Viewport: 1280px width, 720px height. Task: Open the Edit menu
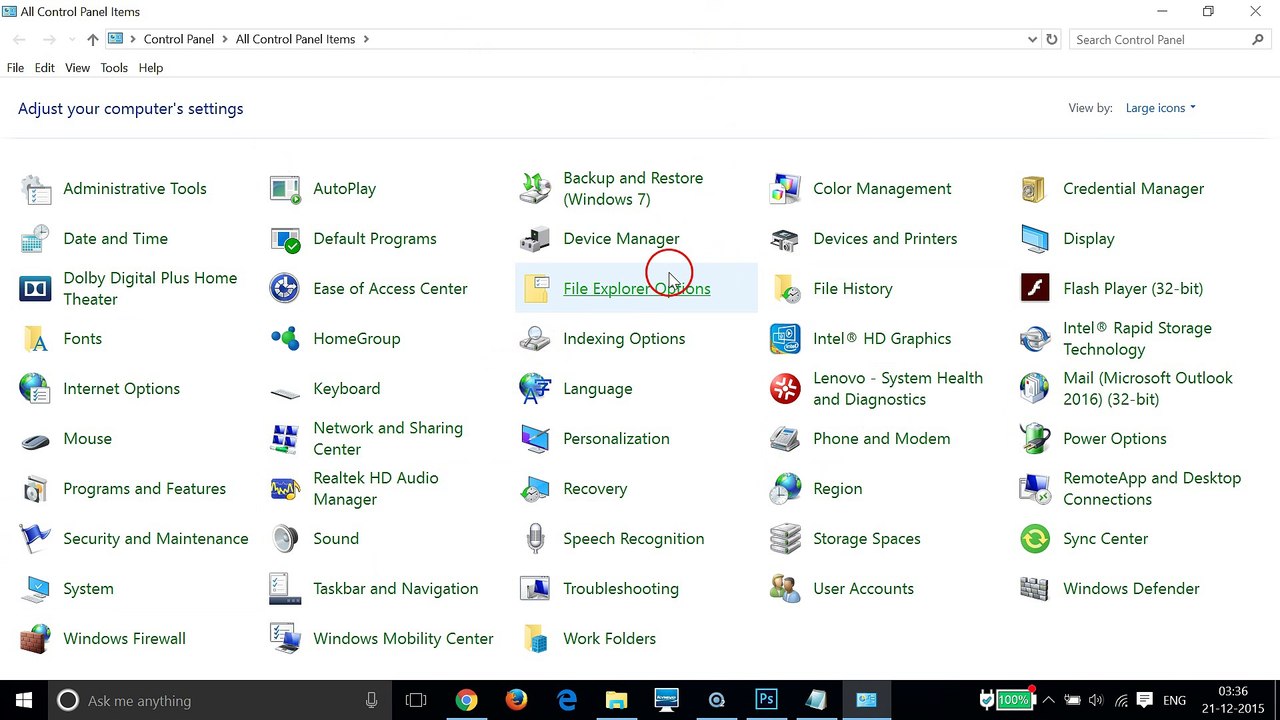45,68
